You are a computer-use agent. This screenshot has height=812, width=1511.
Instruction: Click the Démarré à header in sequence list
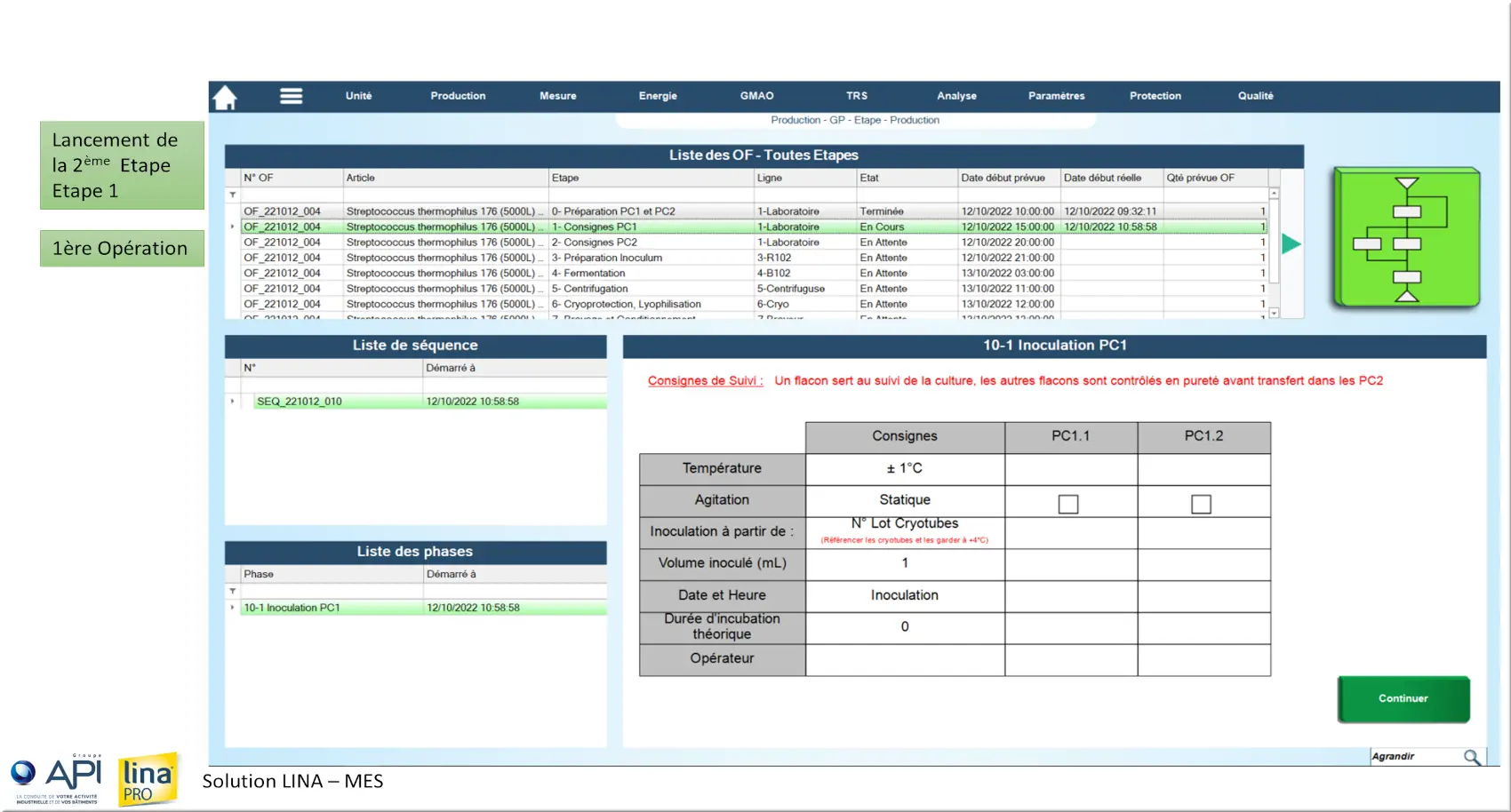pos(515,368)
